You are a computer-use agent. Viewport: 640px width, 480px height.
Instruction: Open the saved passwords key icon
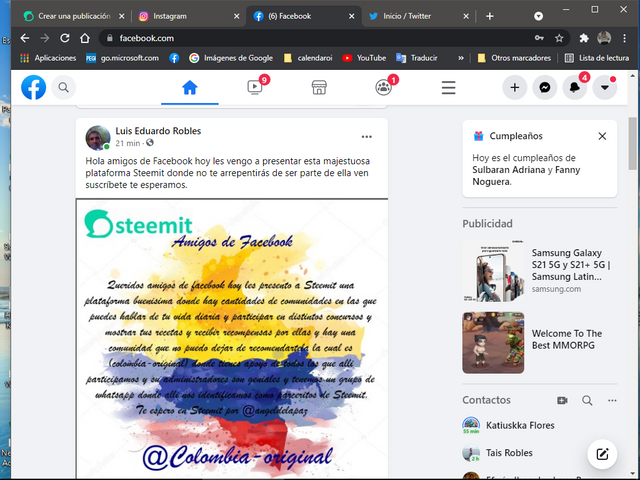(539, 38)
